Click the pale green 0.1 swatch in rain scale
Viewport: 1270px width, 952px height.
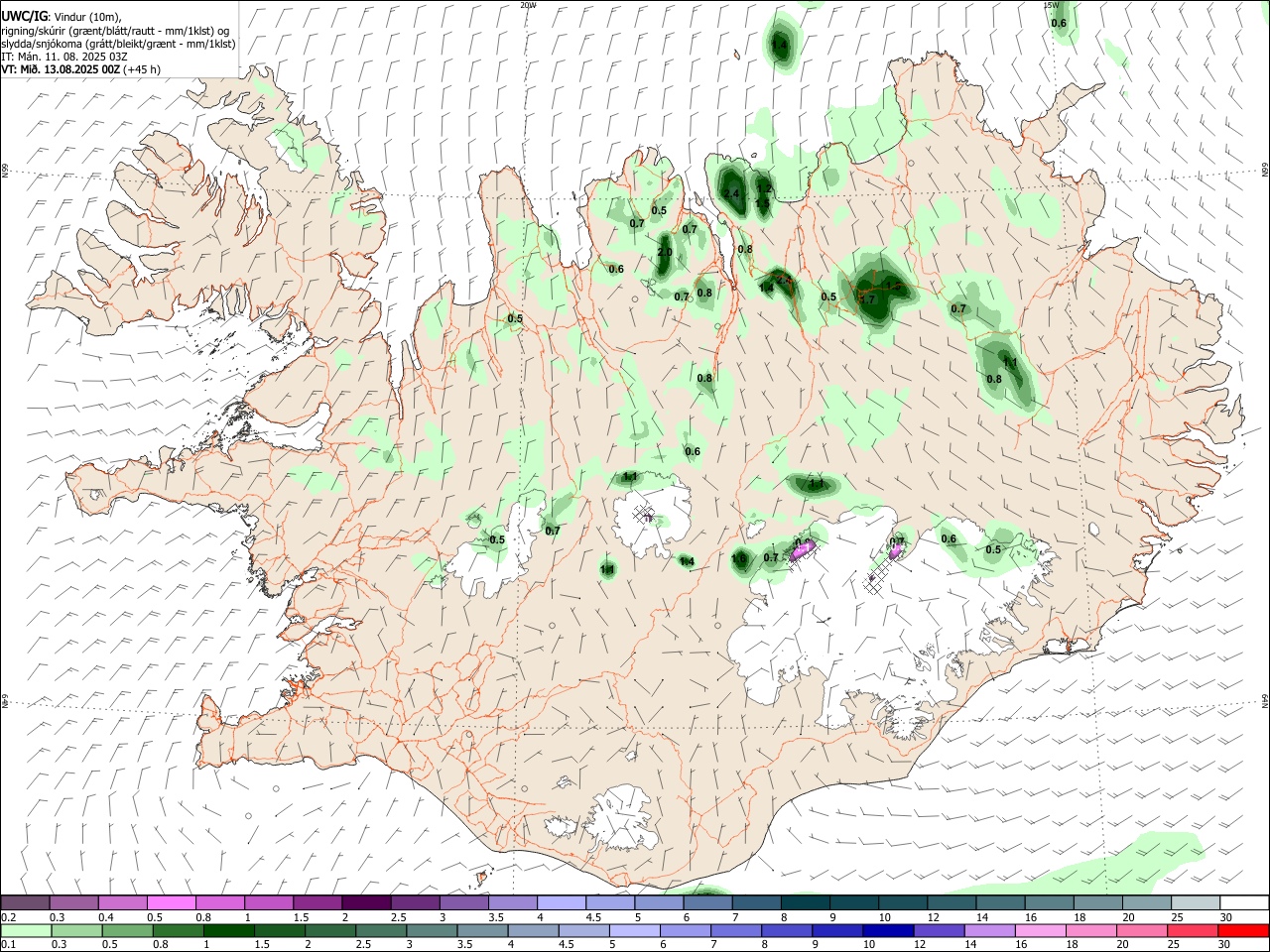26,930
